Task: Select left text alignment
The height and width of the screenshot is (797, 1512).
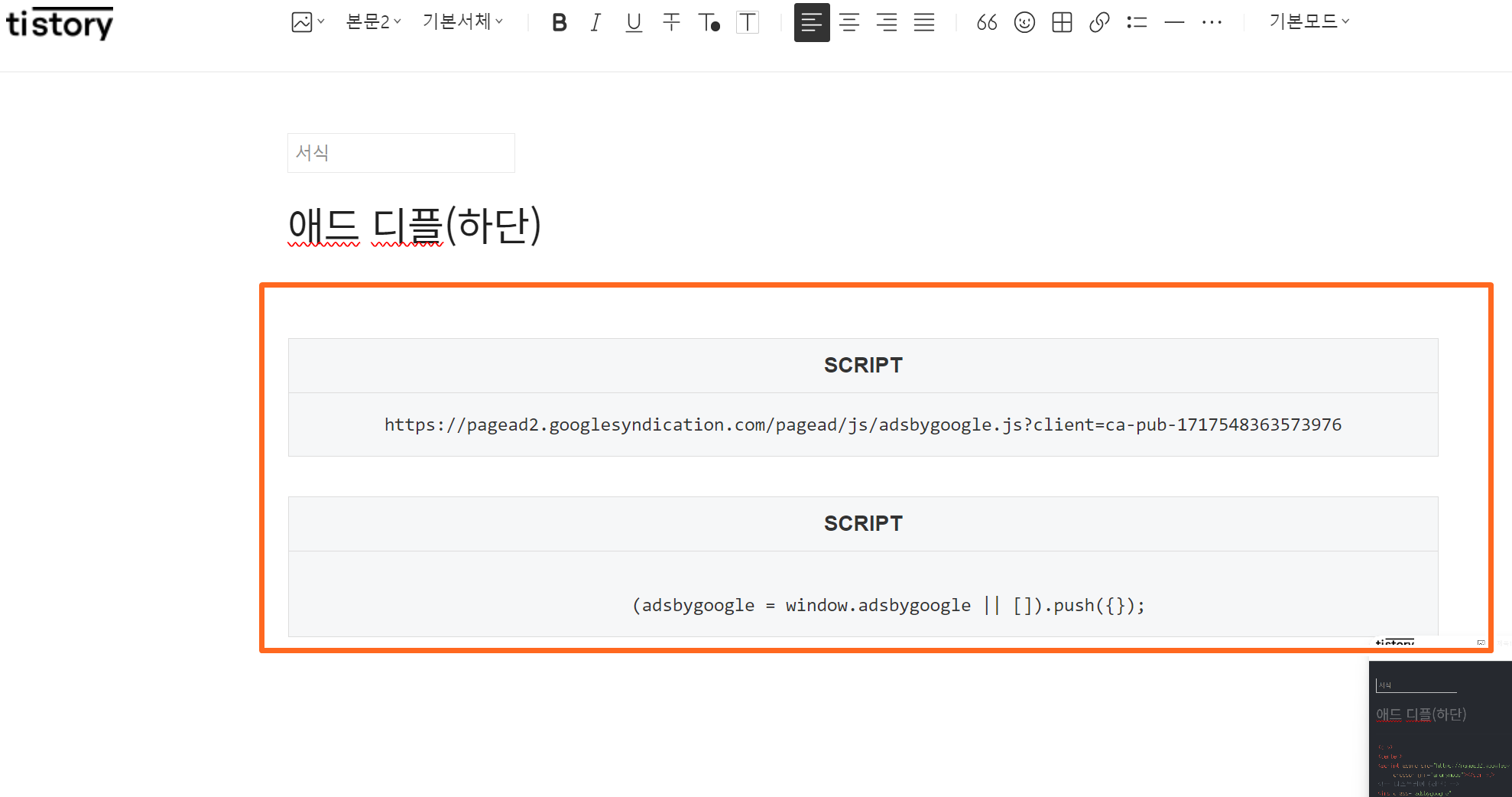Action: pos(811,22)
